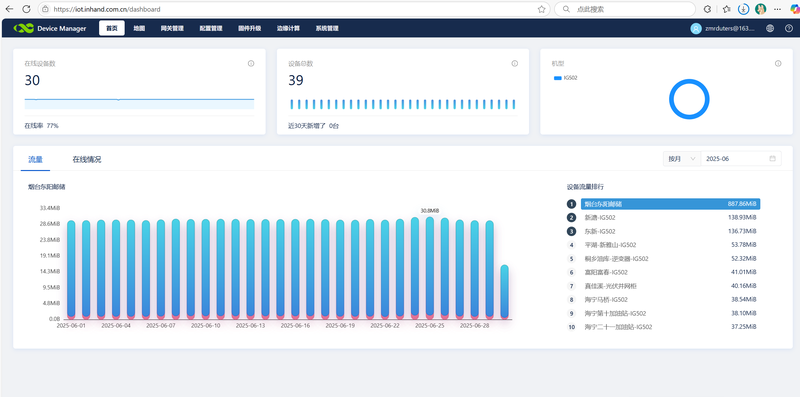Click the user avatar icon

click(x=695, y=29)
